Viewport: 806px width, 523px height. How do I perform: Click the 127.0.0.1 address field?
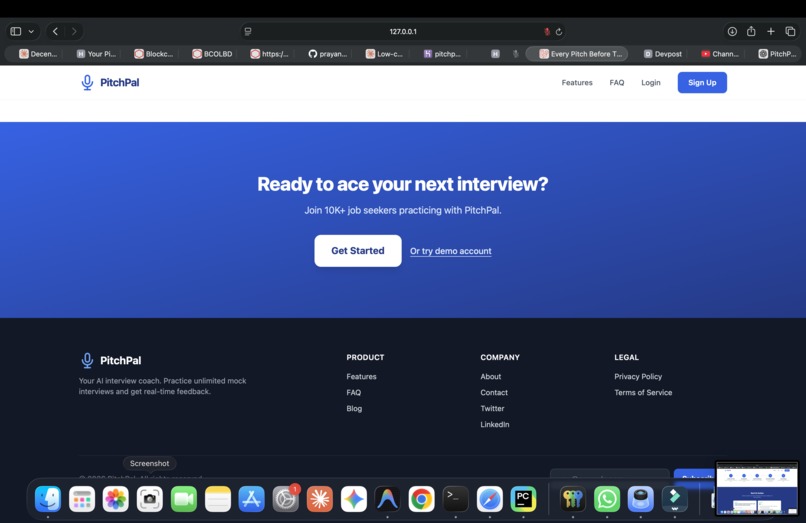(x=403, y=31)
